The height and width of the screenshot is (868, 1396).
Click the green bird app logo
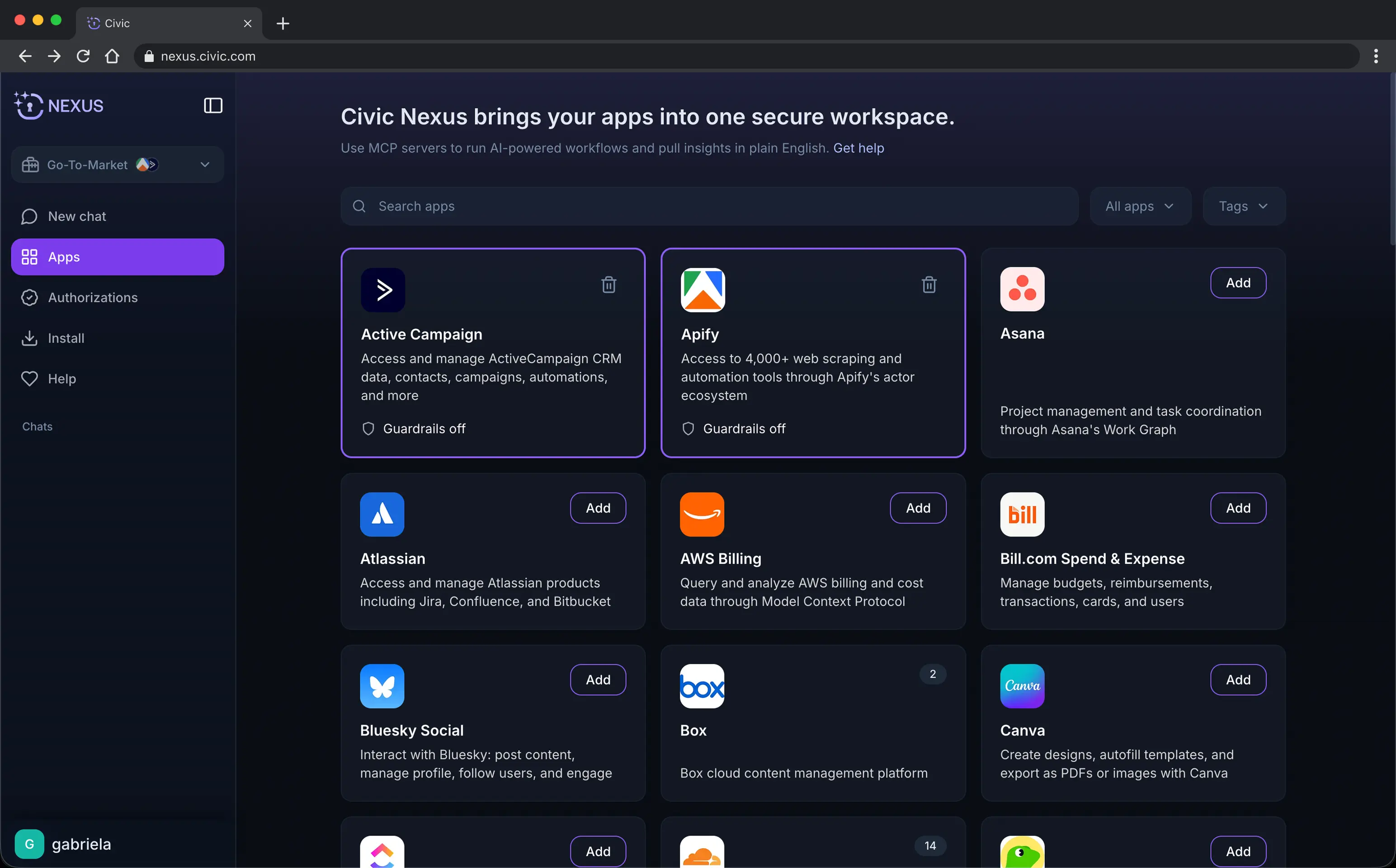[x=1022, y=852]
